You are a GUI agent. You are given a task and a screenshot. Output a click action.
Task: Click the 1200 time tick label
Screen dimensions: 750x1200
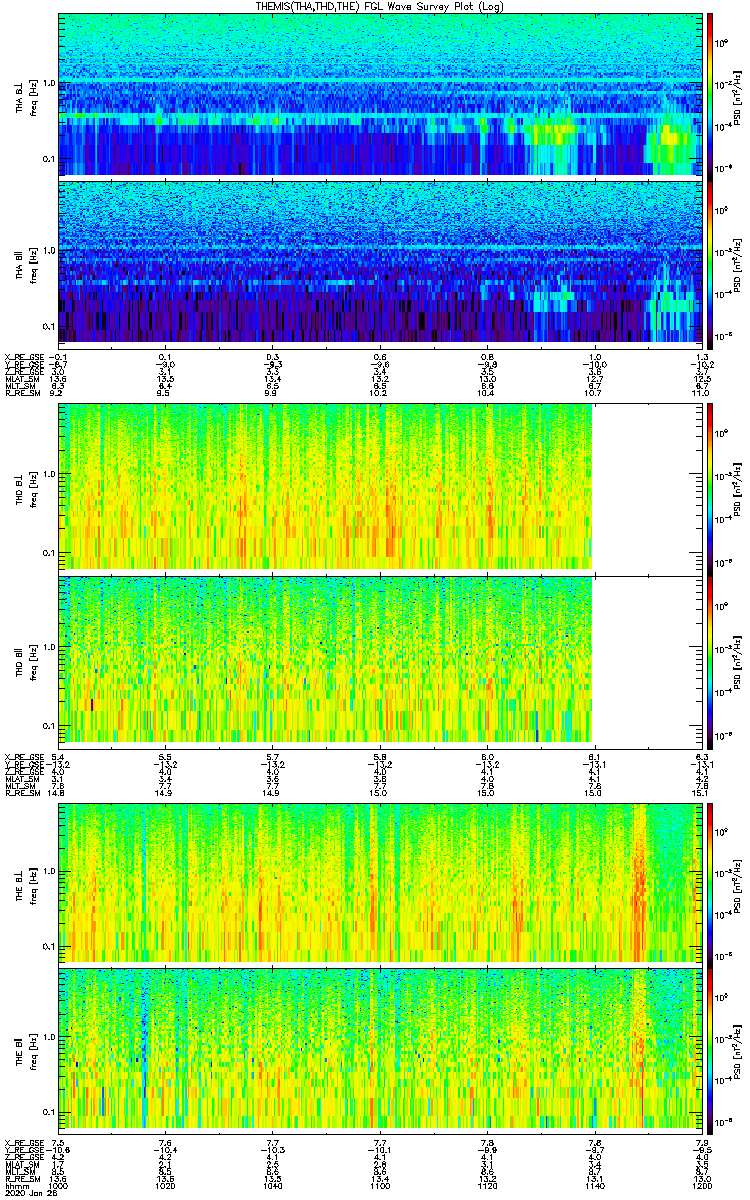[x=700, y=1185]
